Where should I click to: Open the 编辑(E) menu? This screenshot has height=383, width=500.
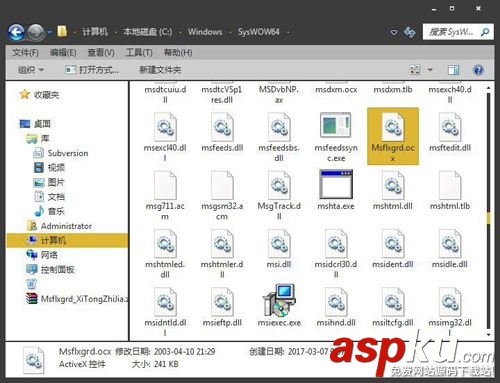click(x=63, y=52)
